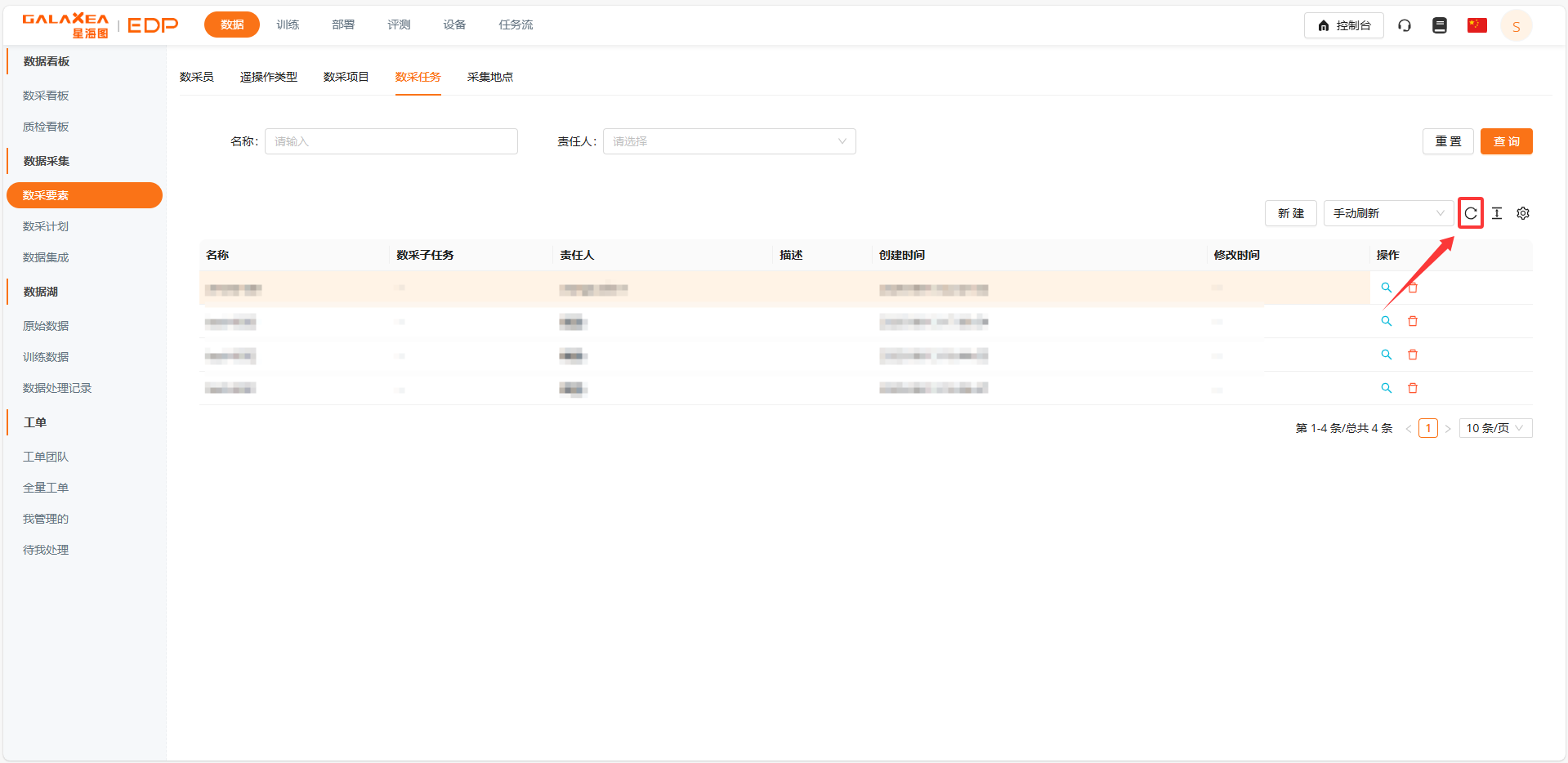View details with first row's magnifier icon

(x=1386, y=288)
